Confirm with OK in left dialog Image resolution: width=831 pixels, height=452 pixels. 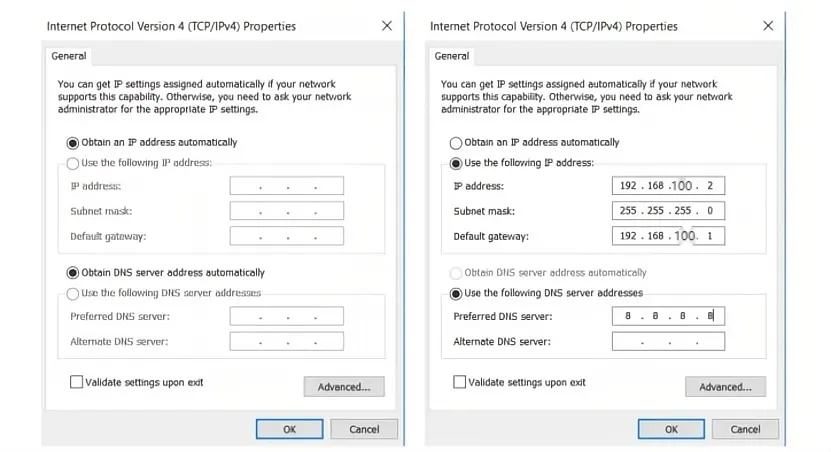click(289, 429)
